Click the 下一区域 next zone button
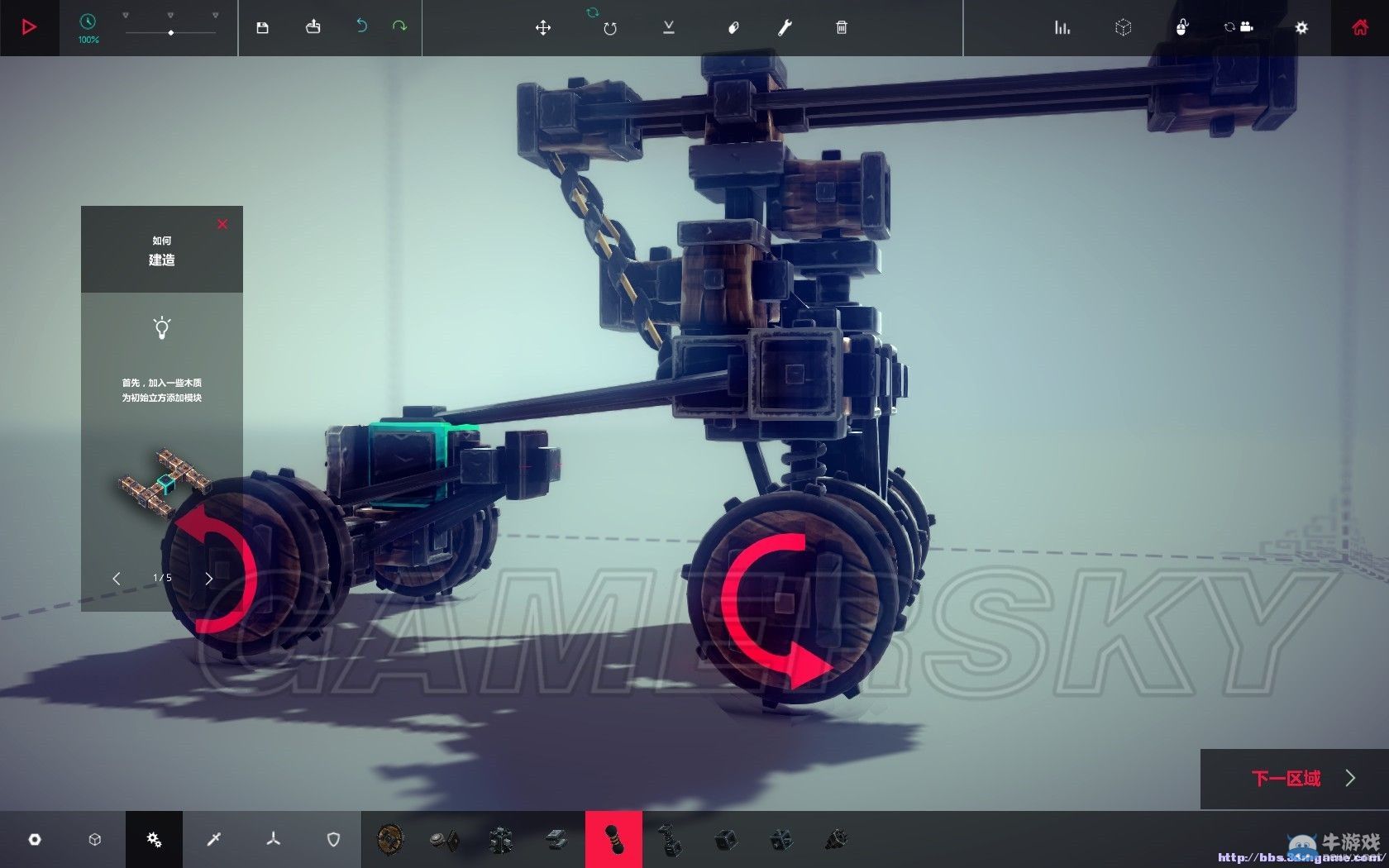This screenshot has width=1389, height=868. [1286, 779]
